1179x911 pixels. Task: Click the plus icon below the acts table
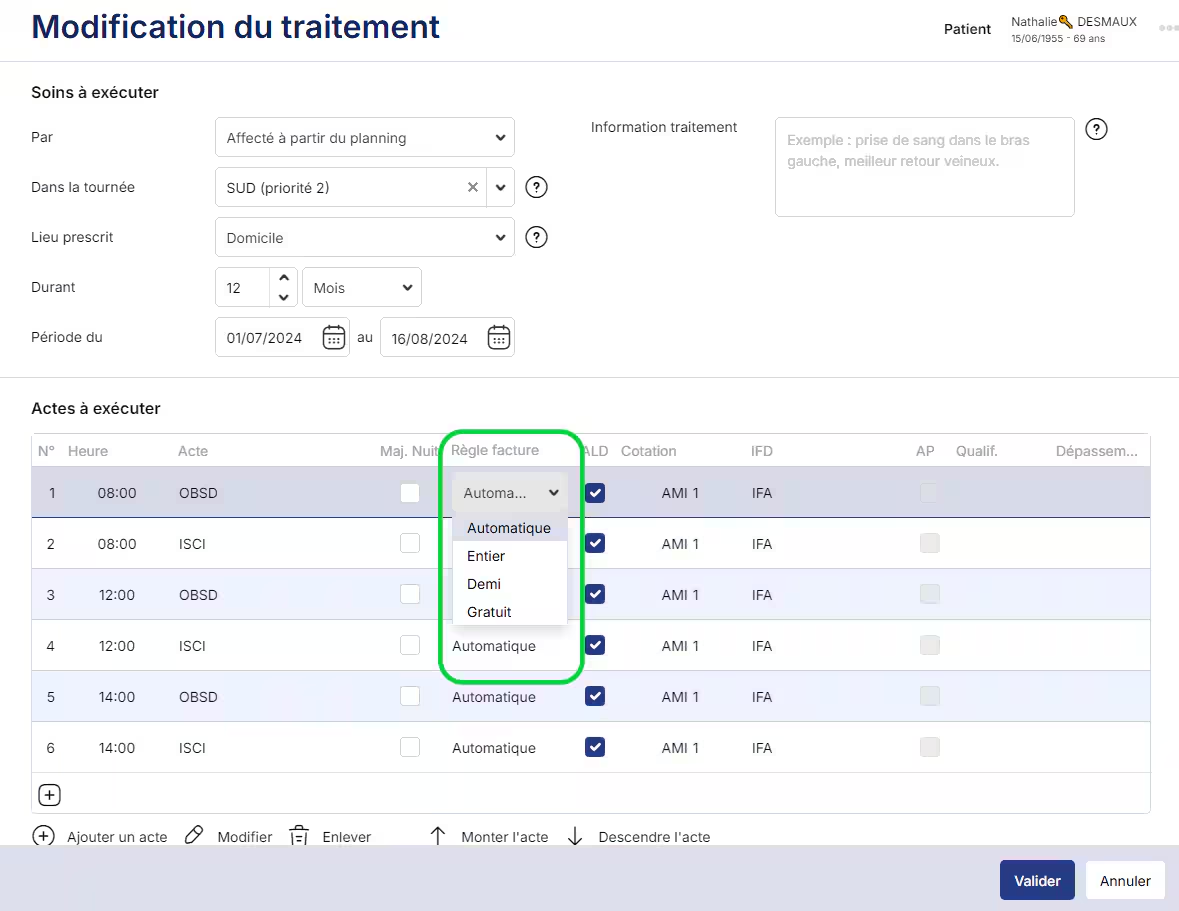click(49, 795)
